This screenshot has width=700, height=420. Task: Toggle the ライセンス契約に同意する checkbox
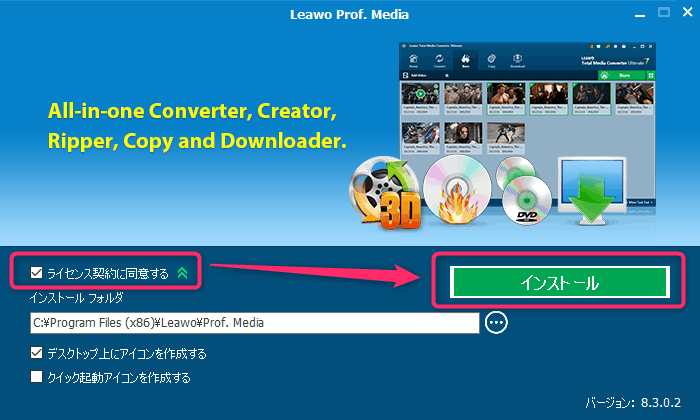pyautogui.click(x=37, y=271)
